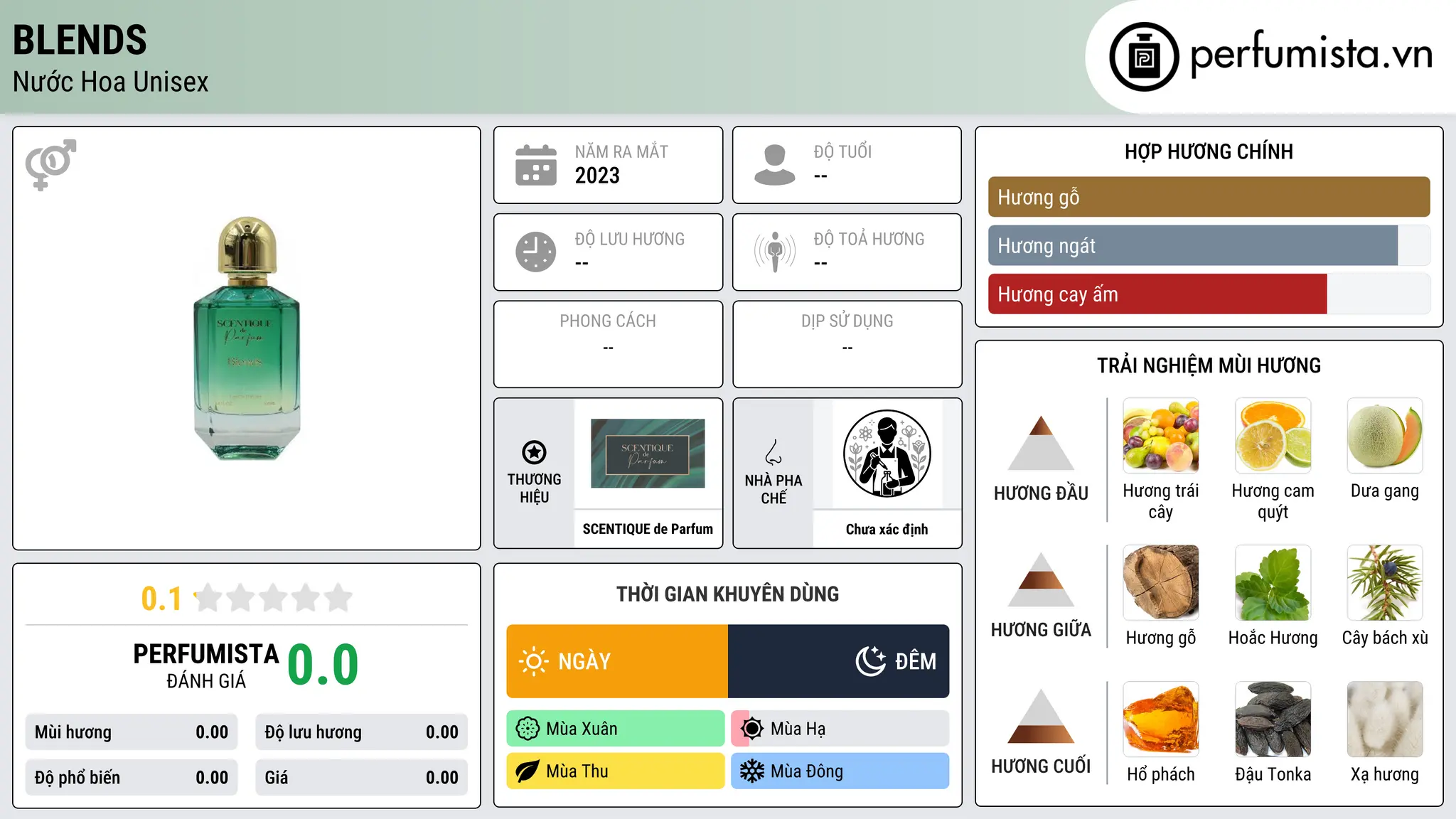The height and width of the screenshot is (819, 1456).
Task: Click the sun icon beside NGÀY
Action: tap(533, 661)
